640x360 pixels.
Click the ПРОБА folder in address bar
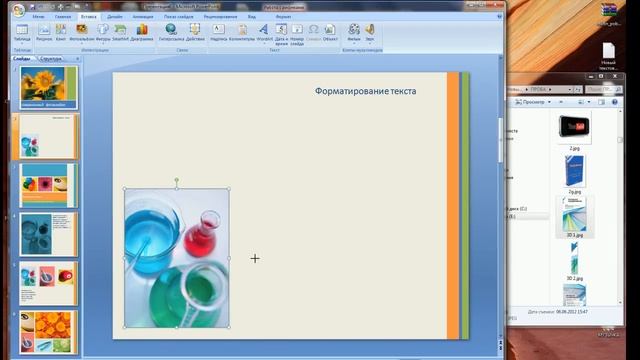pos(538,89)
